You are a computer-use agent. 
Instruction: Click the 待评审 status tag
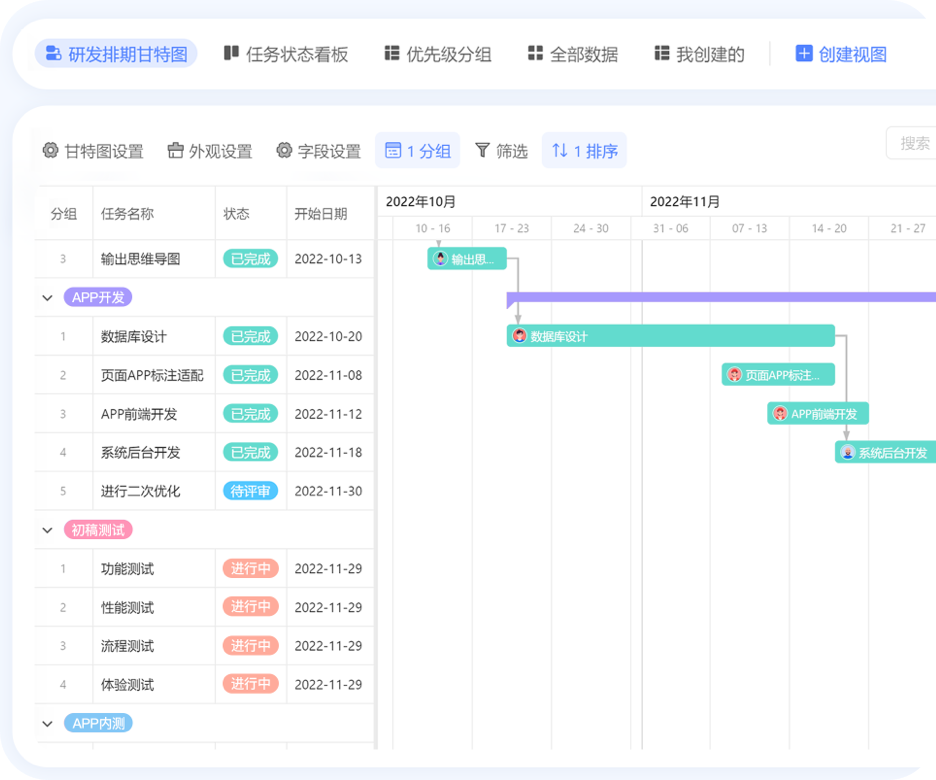coord(250,491)
